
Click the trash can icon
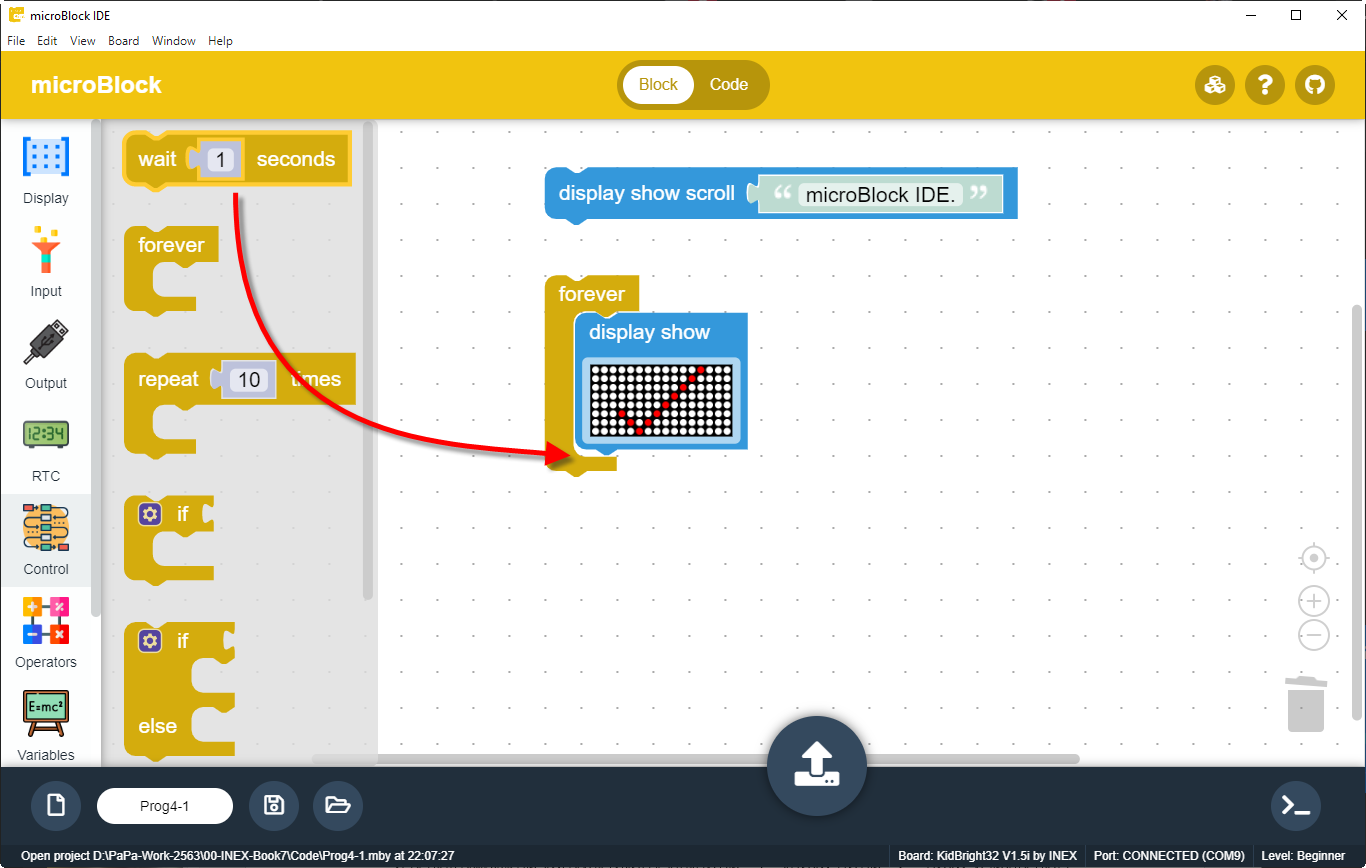click(x=1305, y=704)
